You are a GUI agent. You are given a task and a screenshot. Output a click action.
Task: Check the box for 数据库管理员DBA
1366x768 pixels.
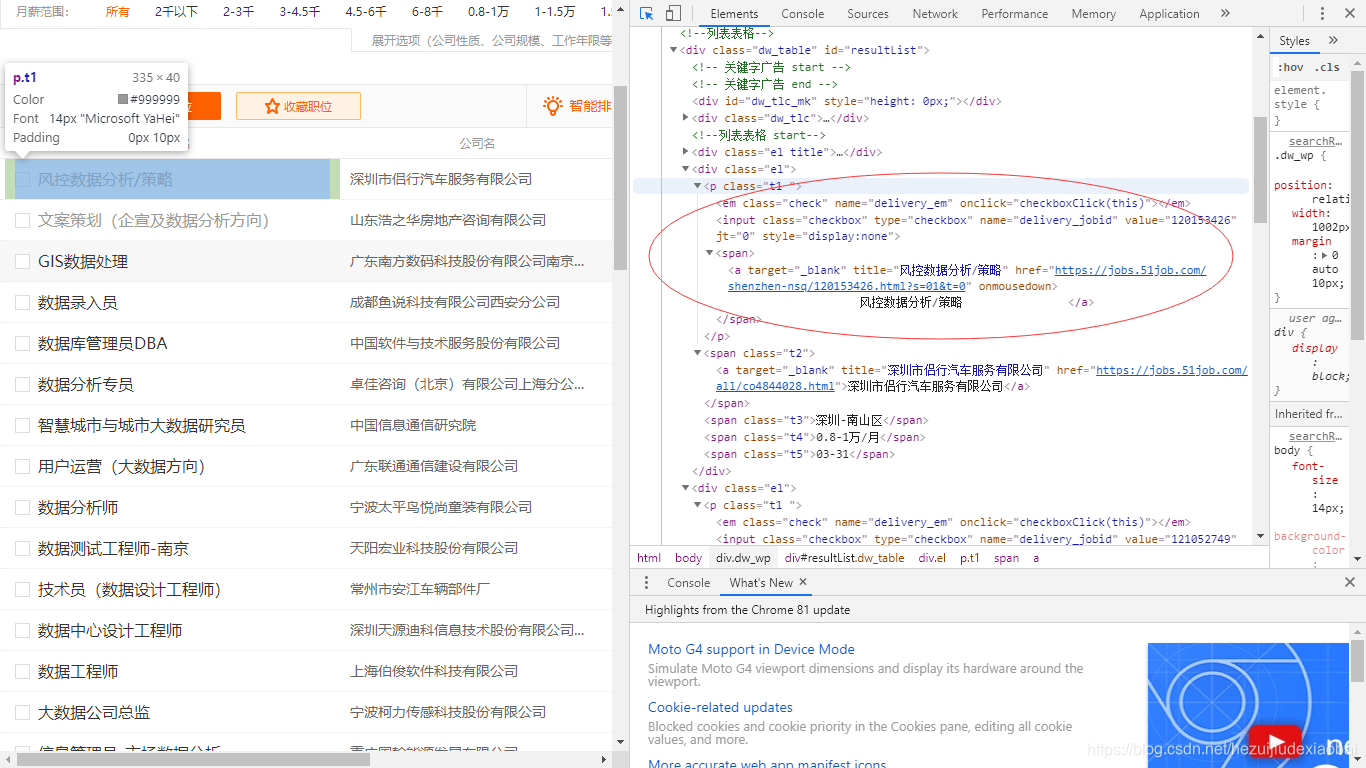tap(22, 343)
